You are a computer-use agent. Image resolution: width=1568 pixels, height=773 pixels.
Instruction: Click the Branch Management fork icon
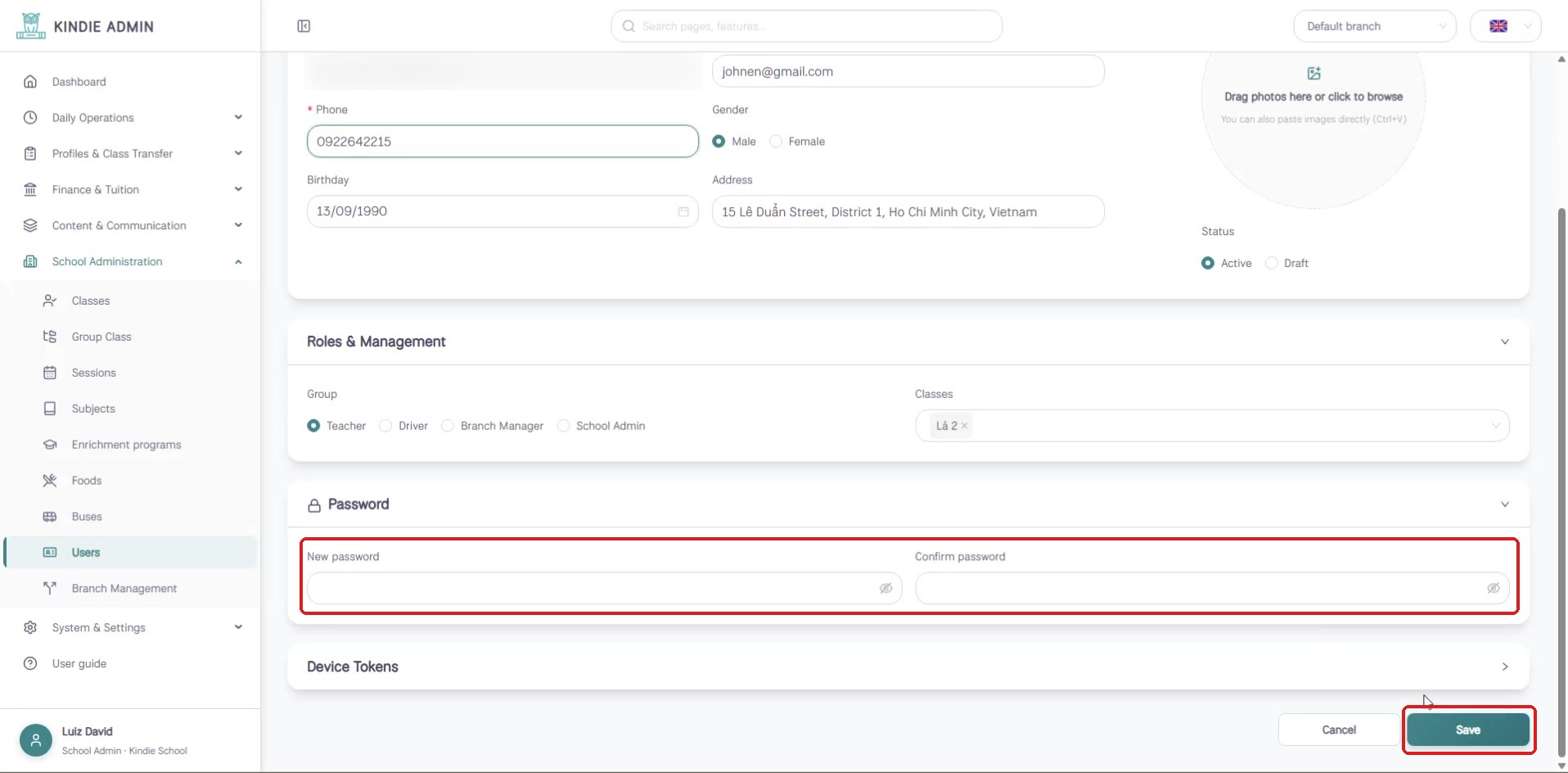click(x=50, y=589)
